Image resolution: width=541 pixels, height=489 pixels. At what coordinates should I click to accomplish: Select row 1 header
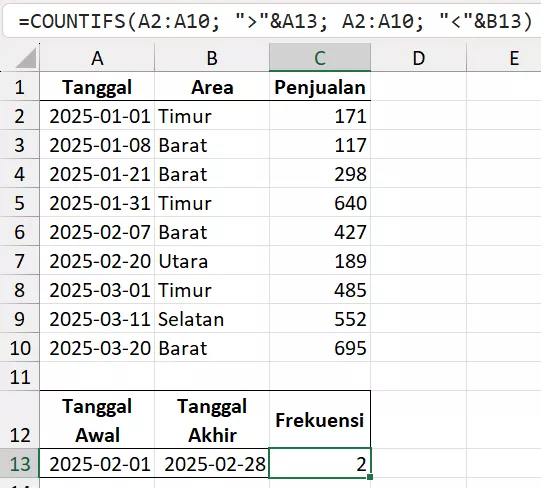point(20,87)
